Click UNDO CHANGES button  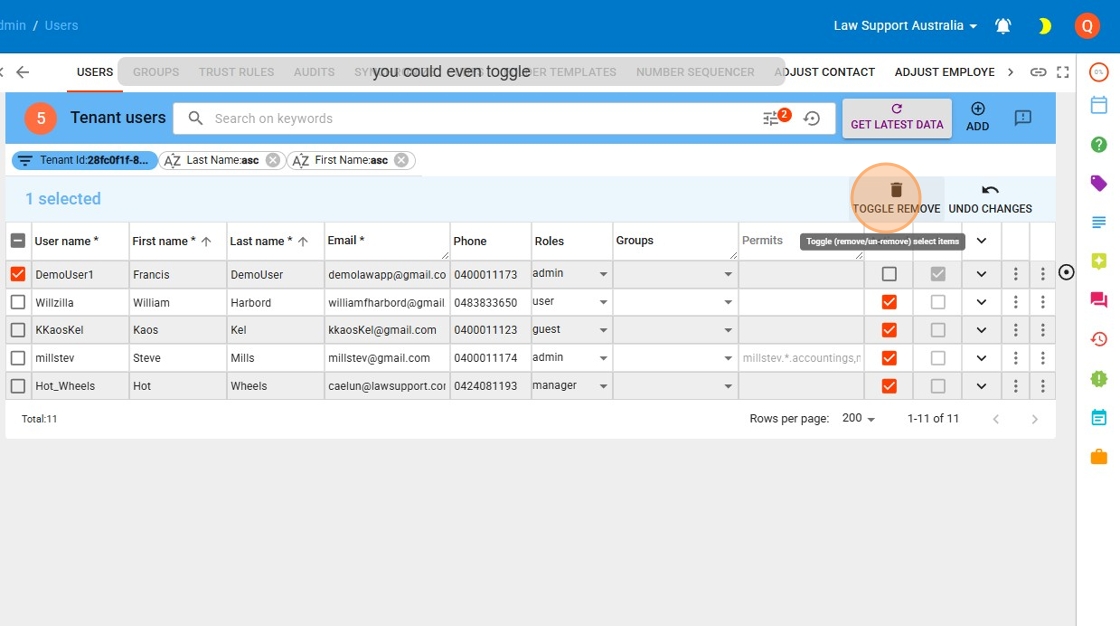990,199
